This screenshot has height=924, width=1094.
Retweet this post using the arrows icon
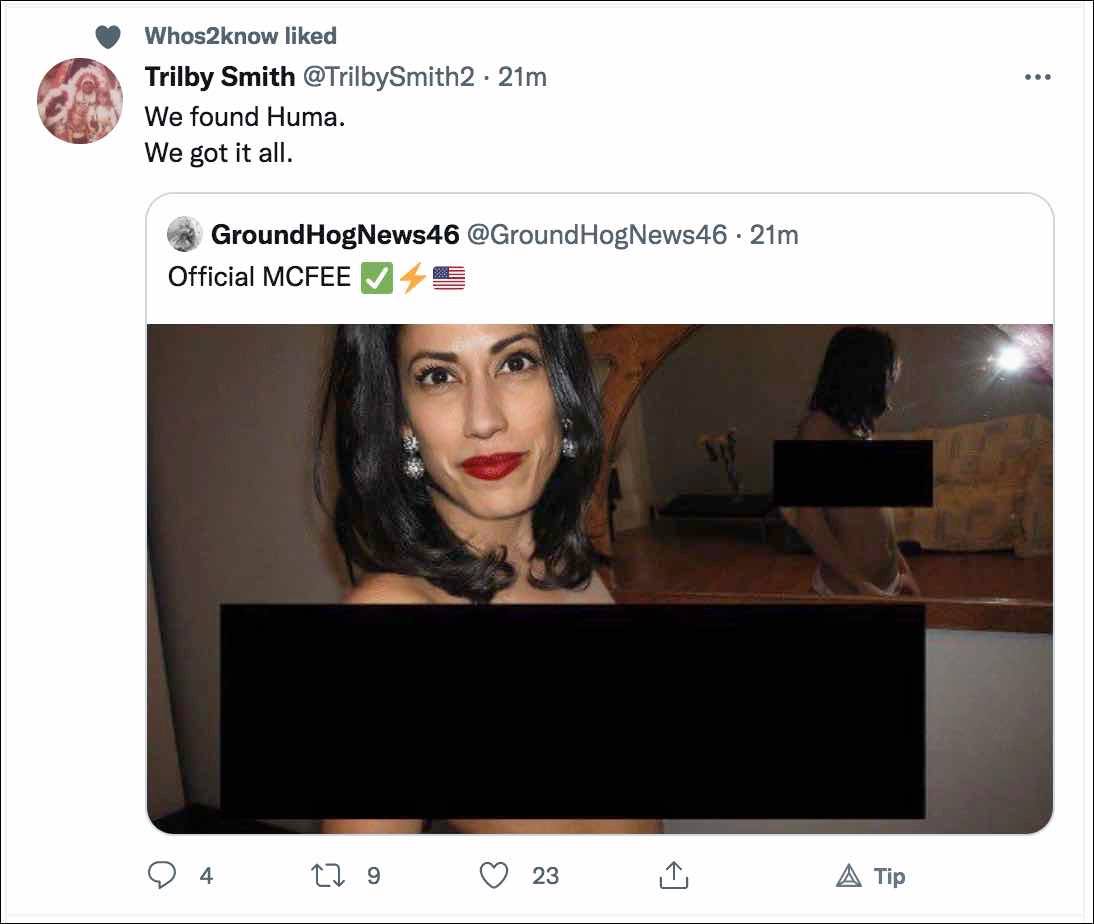(326, 876)
